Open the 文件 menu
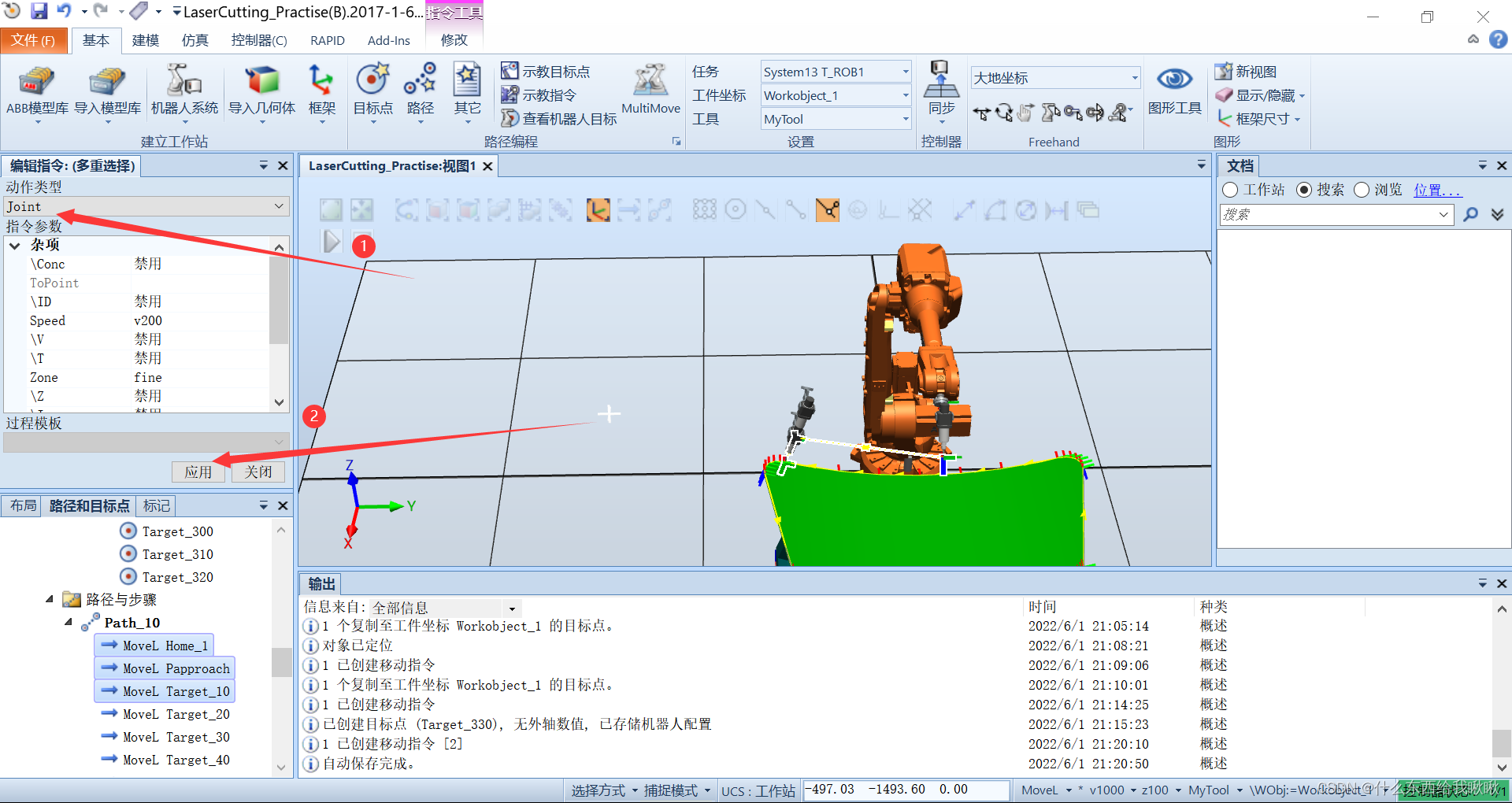 (x=33, y=40)
